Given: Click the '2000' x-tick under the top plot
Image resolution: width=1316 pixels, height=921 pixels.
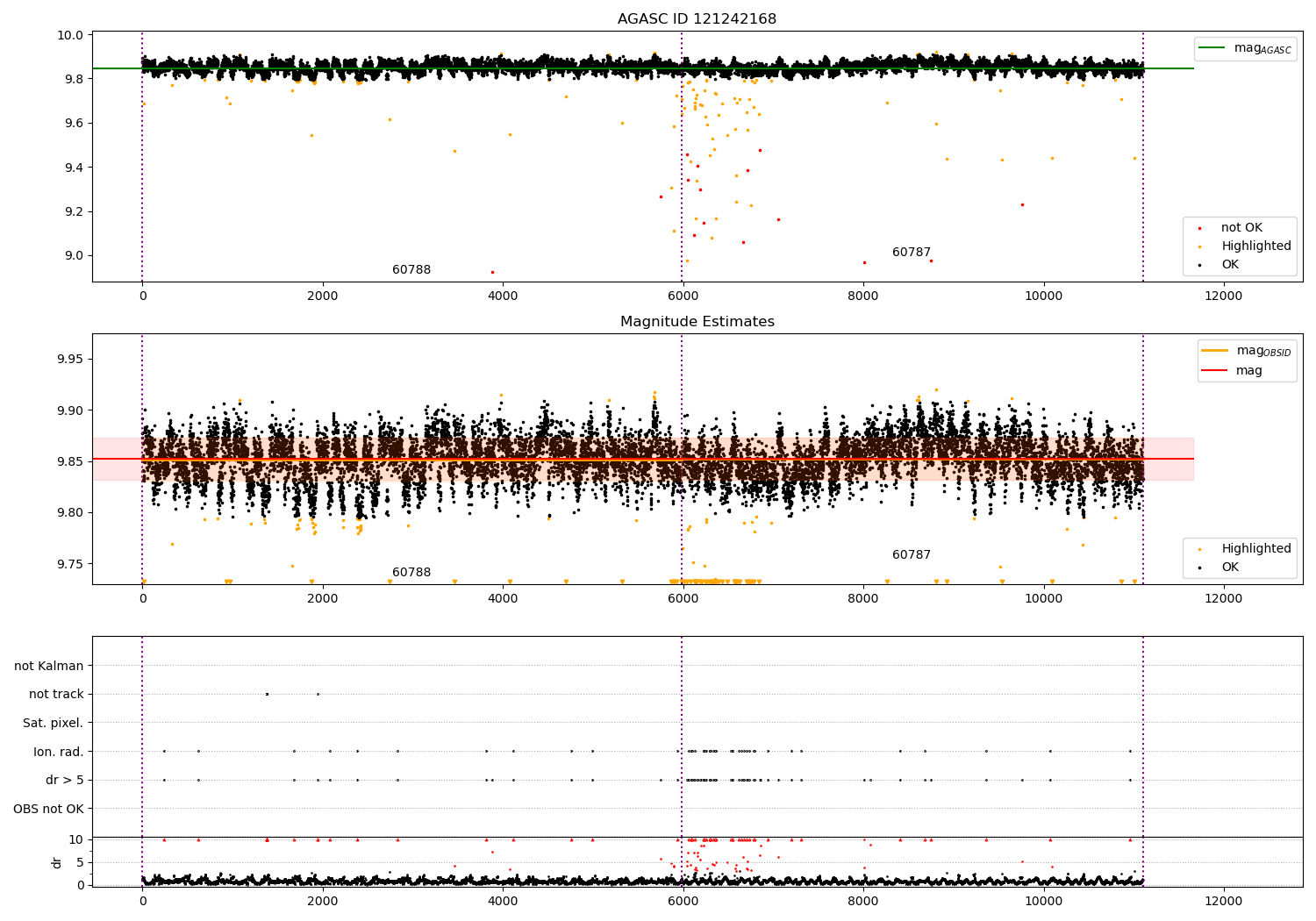Looking at the screenshot, I should tap(323, 296).
